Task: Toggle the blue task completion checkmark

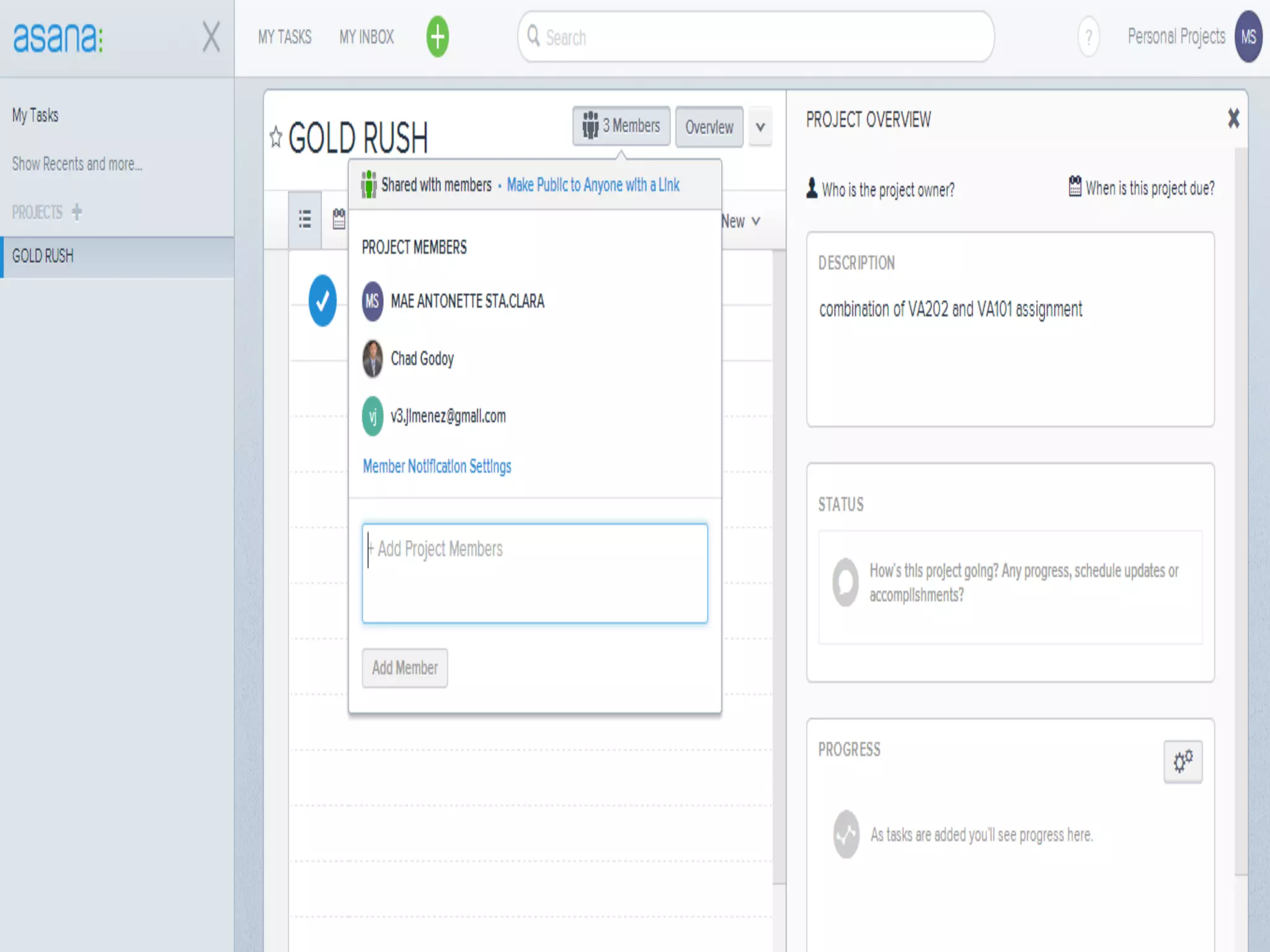Action: (322, 301)
